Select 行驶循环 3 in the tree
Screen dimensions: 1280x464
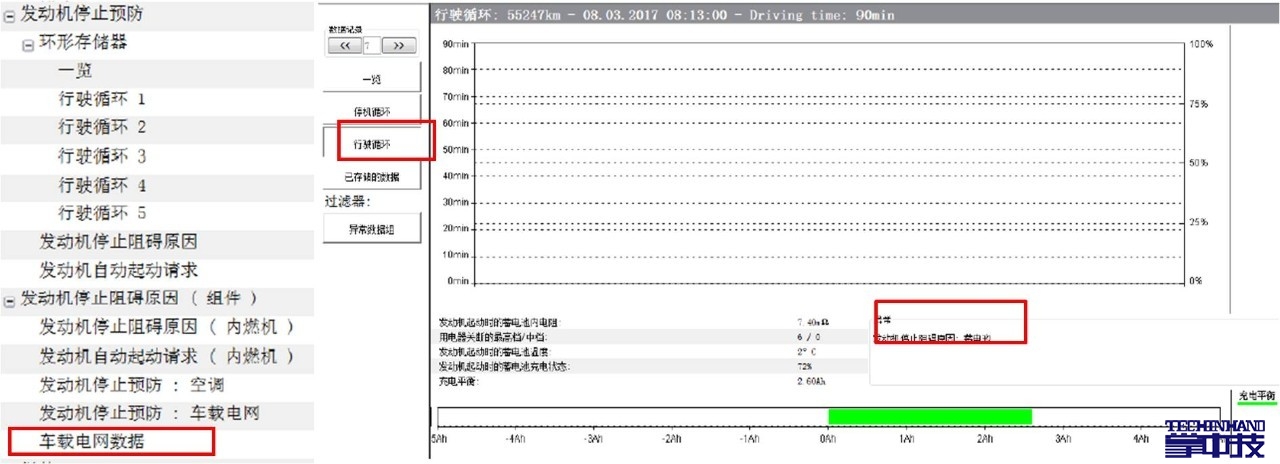pyautogui.click(x=102, y=157)
